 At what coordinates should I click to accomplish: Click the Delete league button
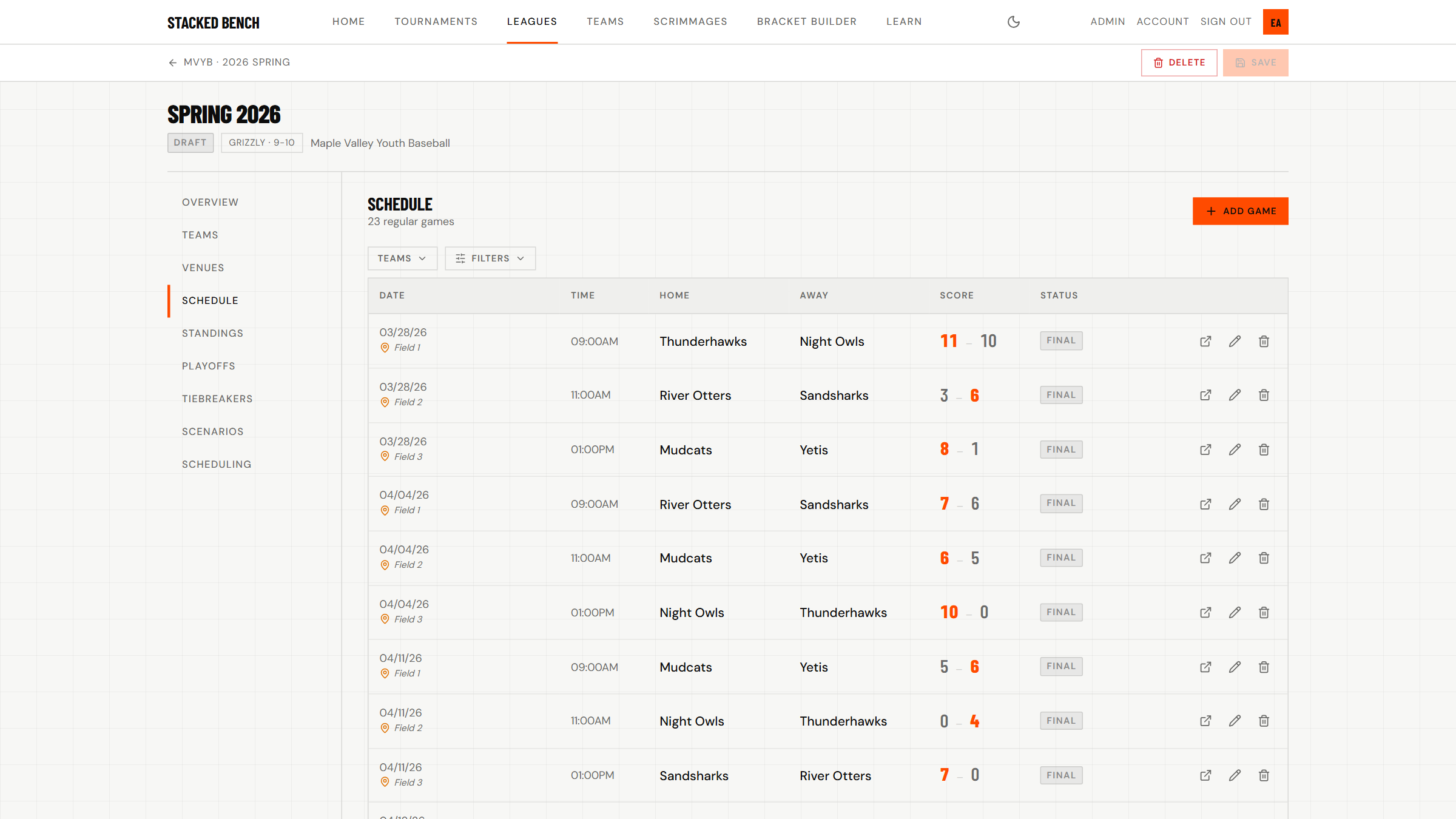[1179, 62]
